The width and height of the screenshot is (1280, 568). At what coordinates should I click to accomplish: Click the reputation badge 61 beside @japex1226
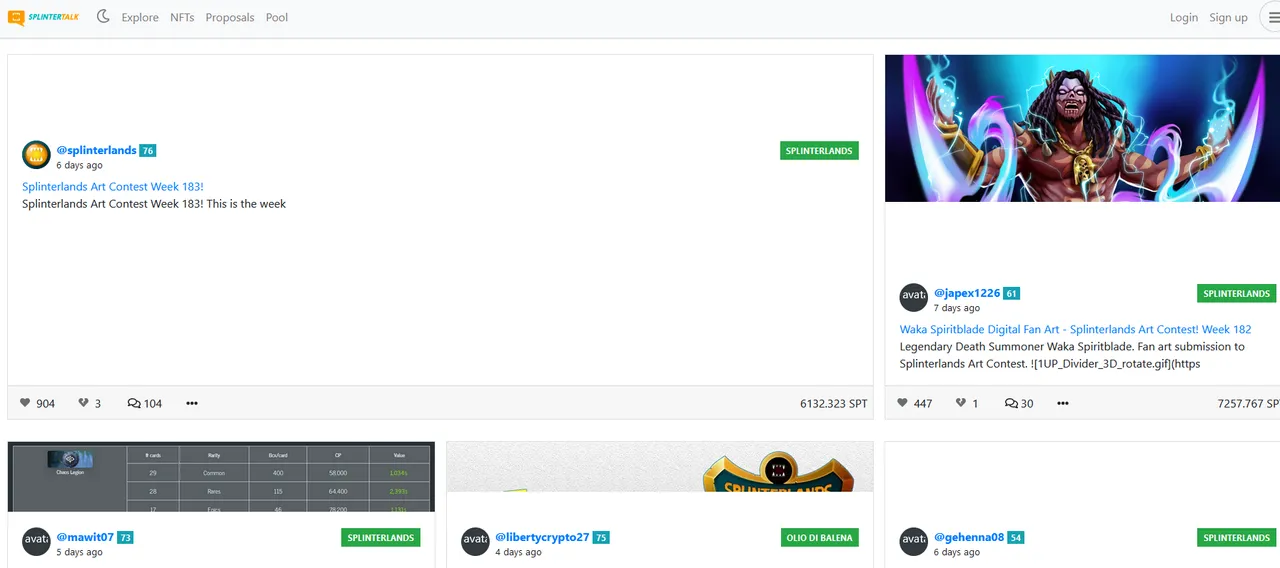tap(1012, 294)
